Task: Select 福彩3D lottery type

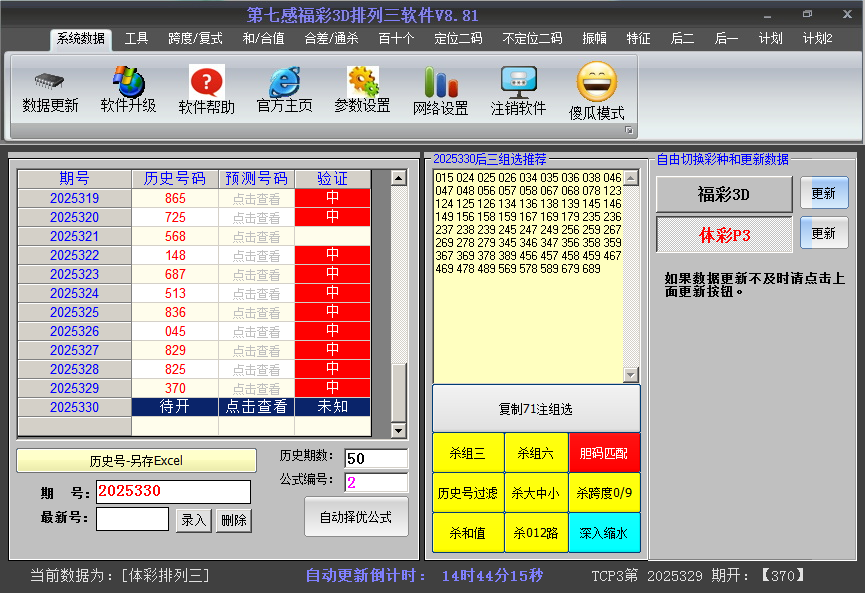Action: point(723,194)
